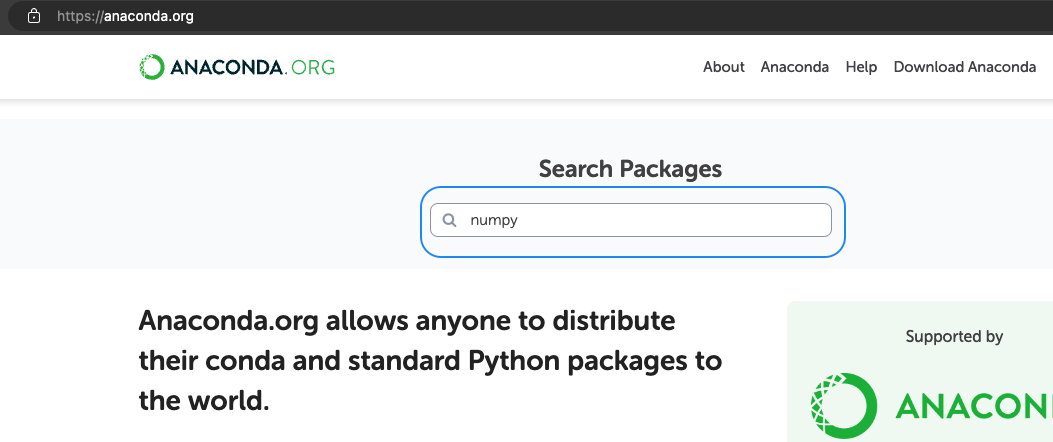Click the padlock icon in the address bar
Image resolution: width=1053 pixels, height=442 pixels.
[34, 16]
